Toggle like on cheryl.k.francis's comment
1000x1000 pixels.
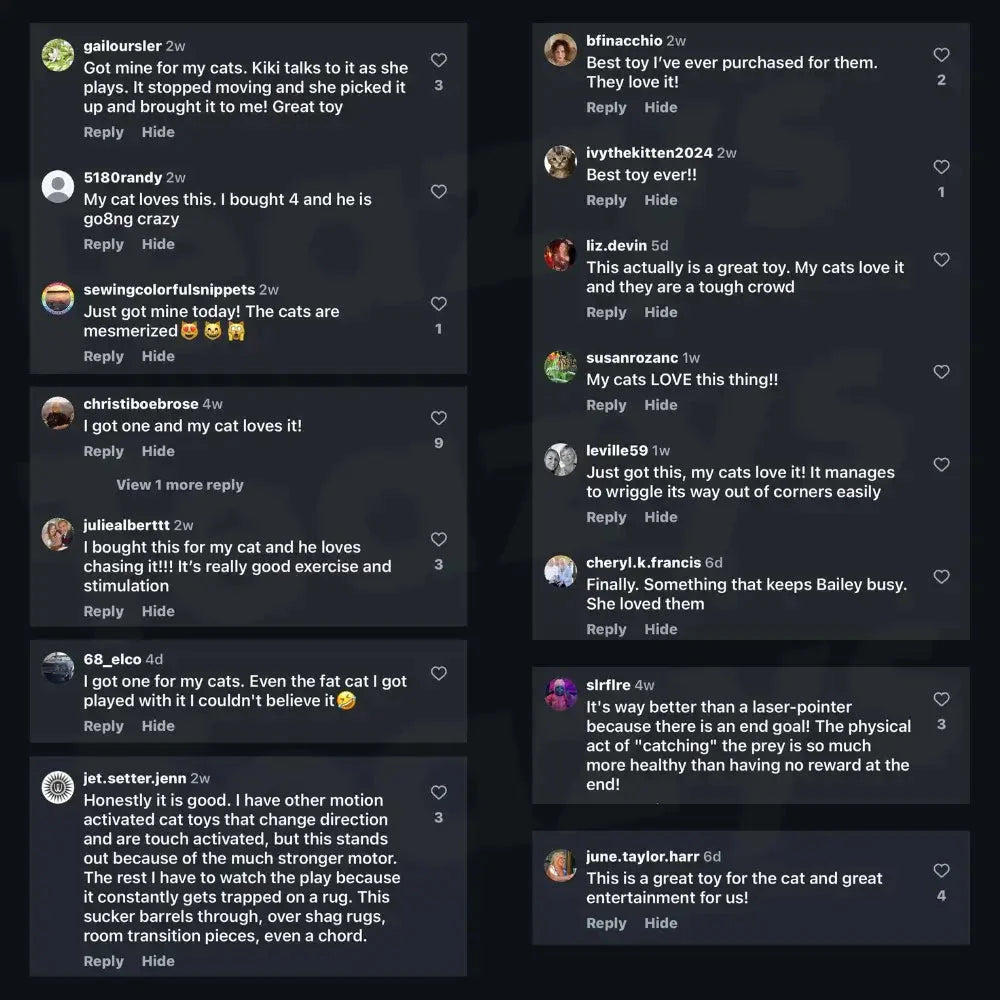(x=941, y=577)
